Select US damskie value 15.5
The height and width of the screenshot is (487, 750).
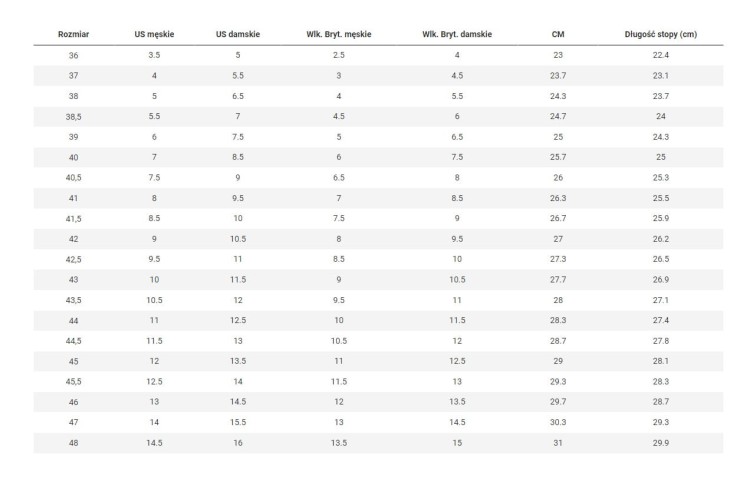coord(238,422)
